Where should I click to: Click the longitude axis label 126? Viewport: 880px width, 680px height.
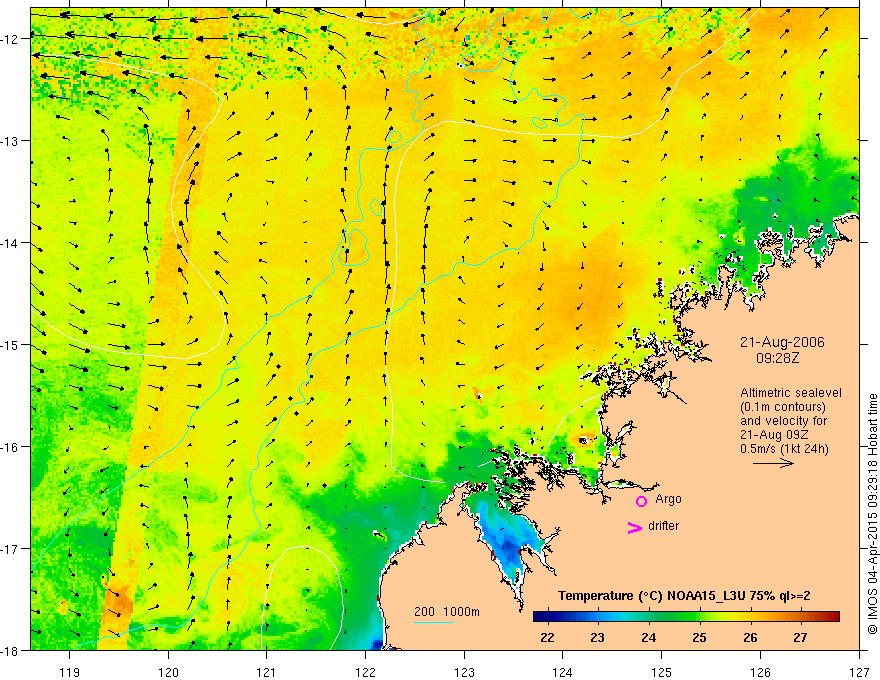[x=760, y=672]
